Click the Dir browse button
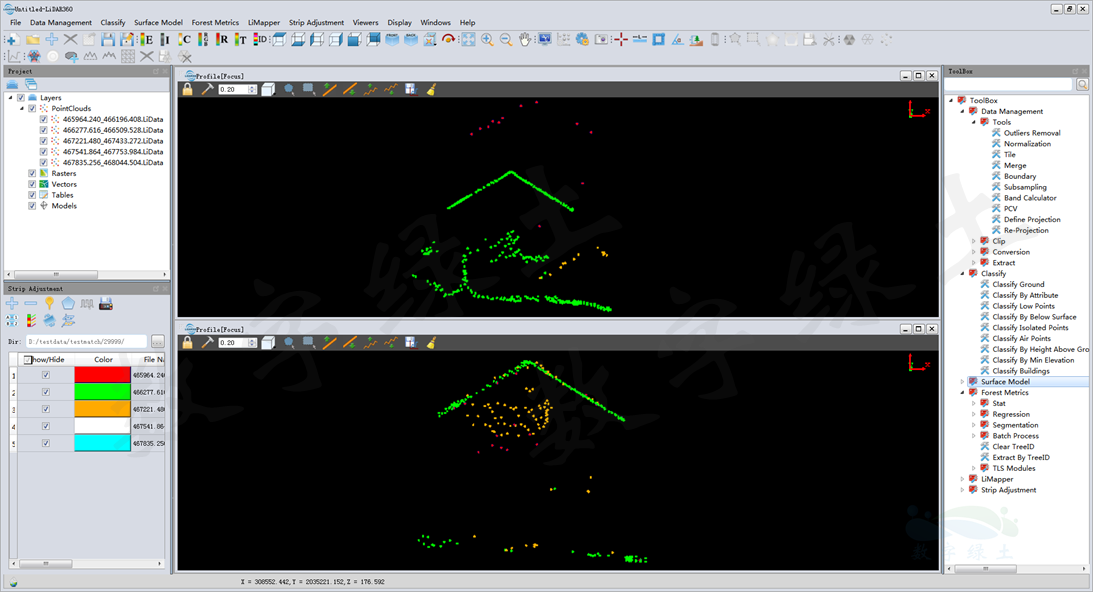 point(157,342)
